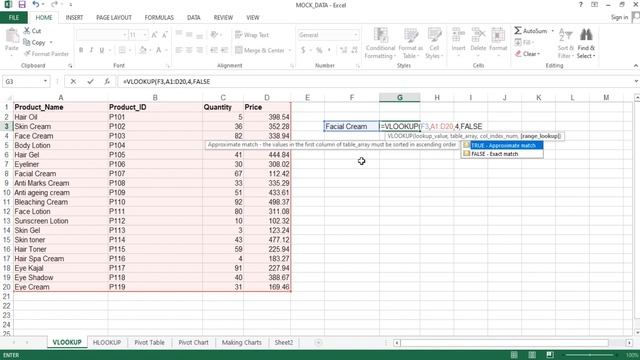Click the Normal view status bar icon
The height and width of the screenshot is (360, 640).
coord(514,355)
